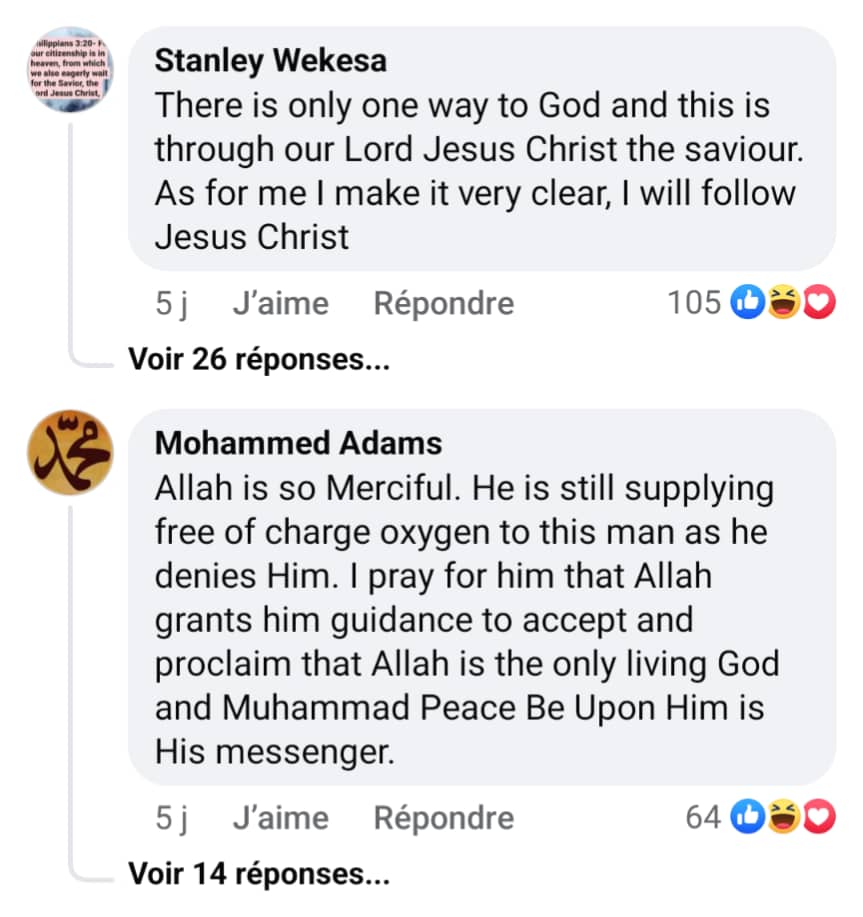This screenshot has height=917, width=863.
Task: Reply to Mohammed Adams' comment via Répondre
Action: click(x=443, y=818)
